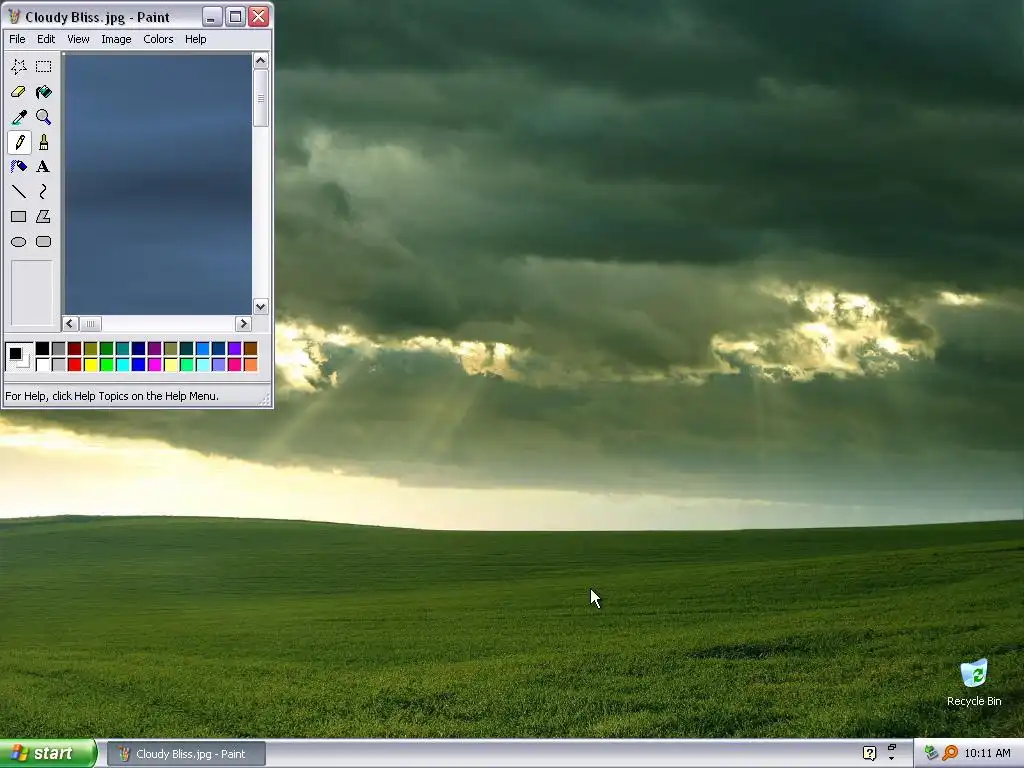Pick the magenta color swatch
Image resolution: width=1024 pixels, height=768 pixels.
155,364
